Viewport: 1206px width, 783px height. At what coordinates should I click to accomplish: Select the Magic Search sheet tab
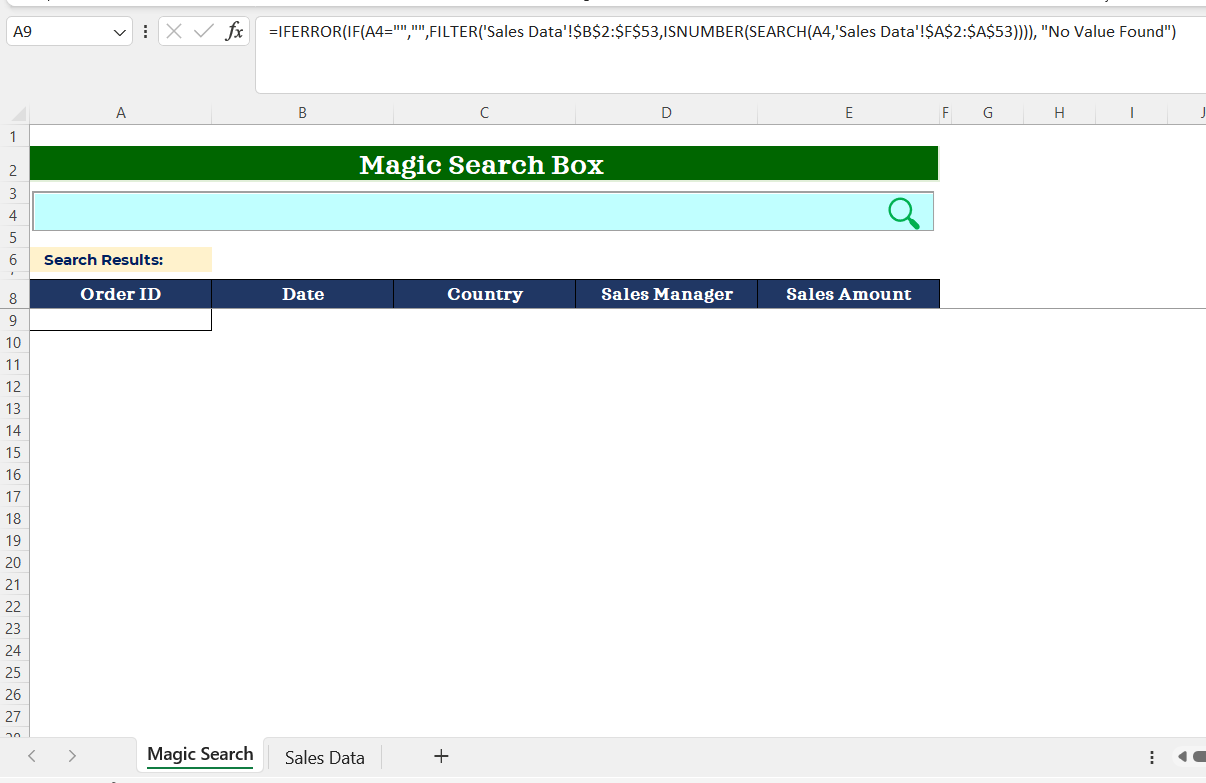point(200,754)
